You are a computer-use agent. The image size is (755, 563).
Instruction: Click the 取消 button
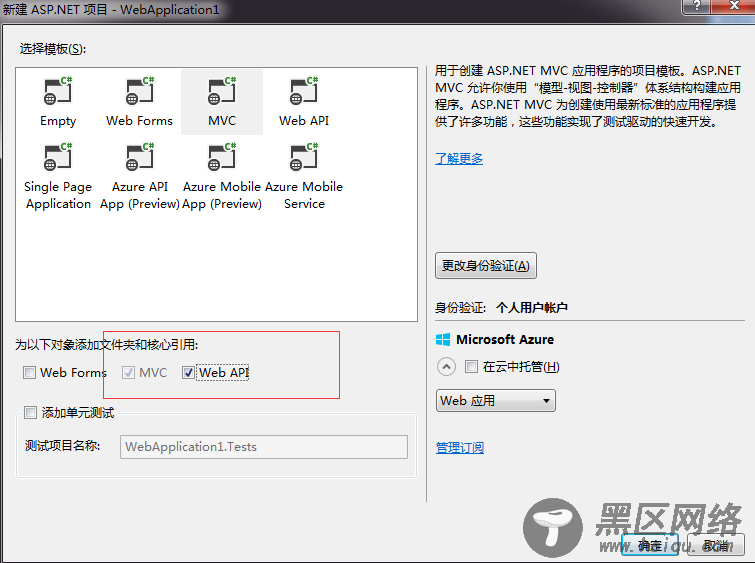pyautogui.click(x=716, y=545)
